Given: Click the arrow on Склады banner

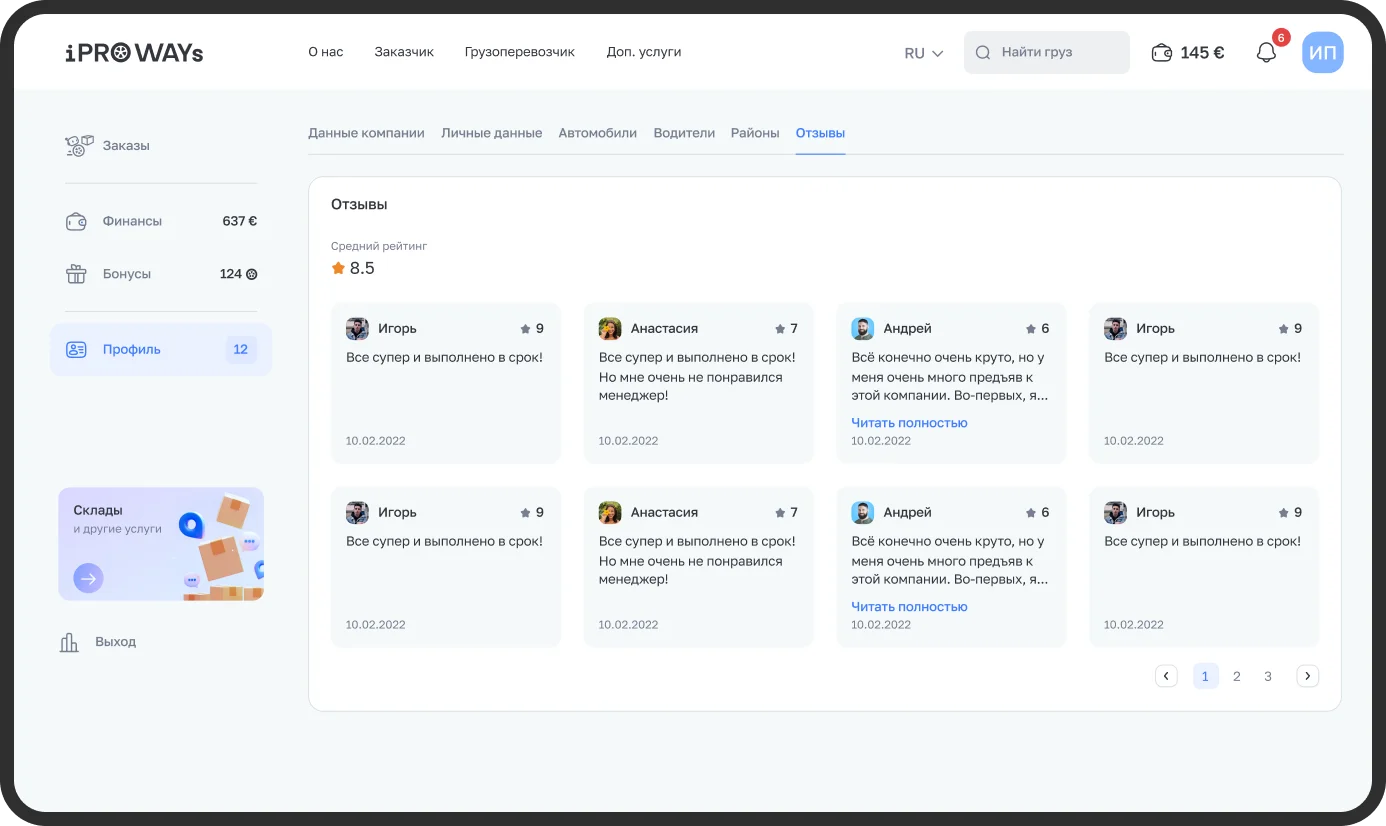Looking at the screenshot, I should [x=88, y=578].
